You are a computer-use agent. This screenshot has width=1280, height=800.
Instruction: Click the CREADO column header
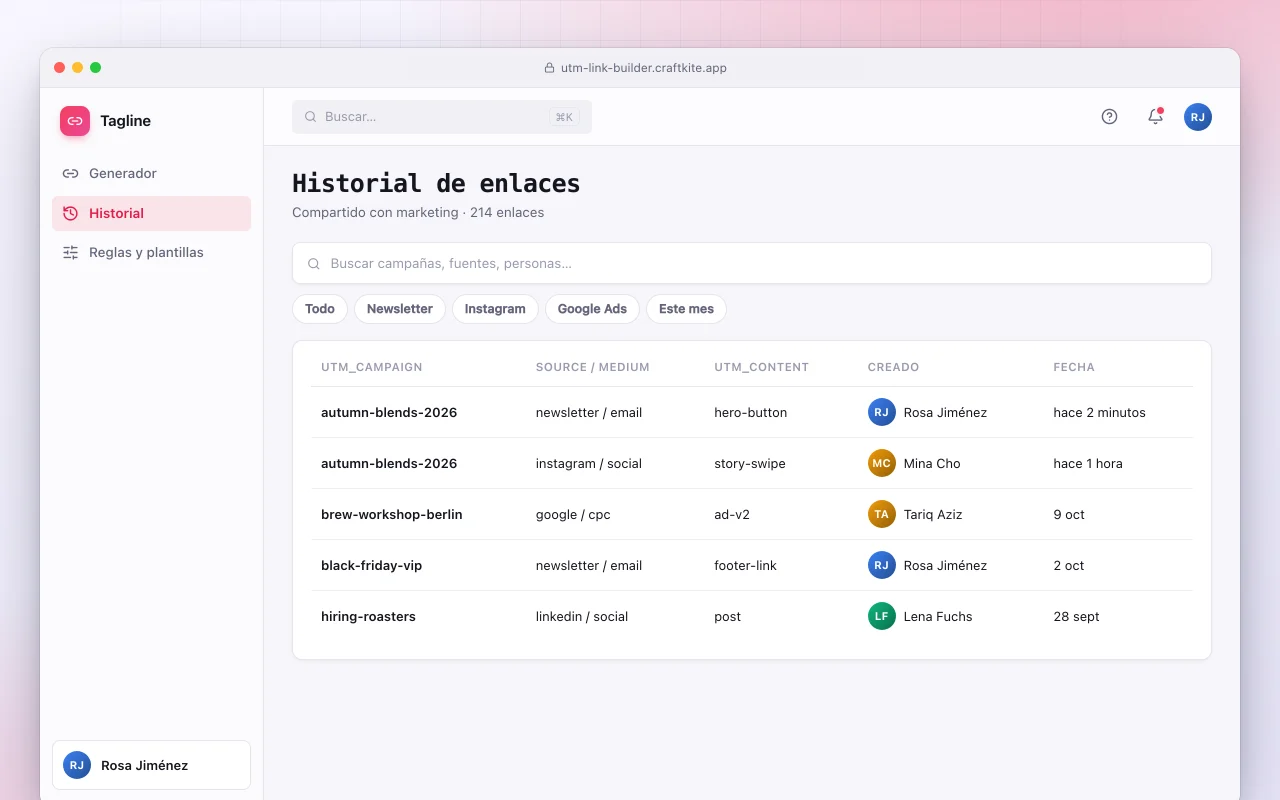[x=893, y=367]
